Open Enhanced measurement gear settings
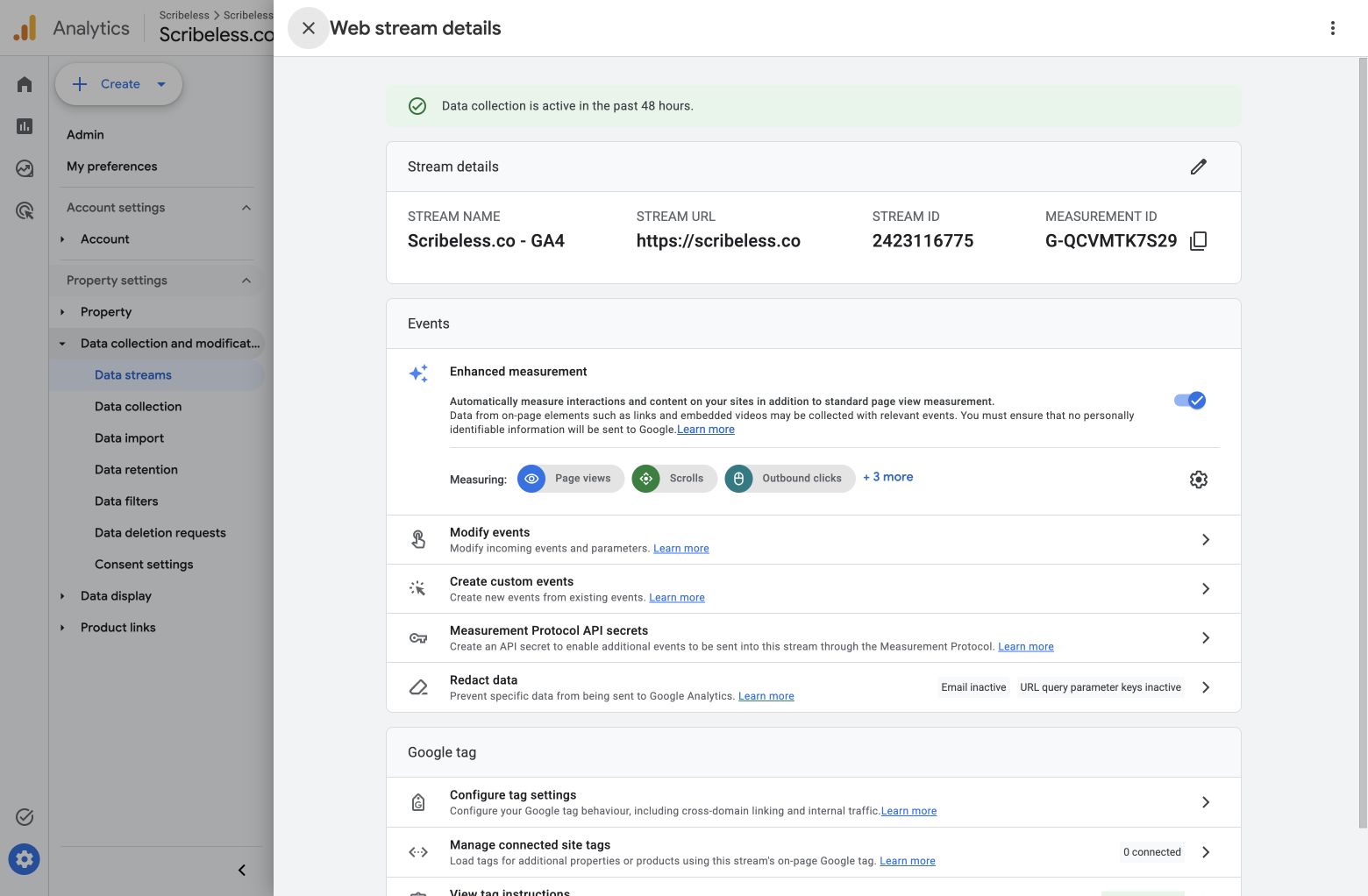This screenshot has height=896, width=1368. (1199, 480)
